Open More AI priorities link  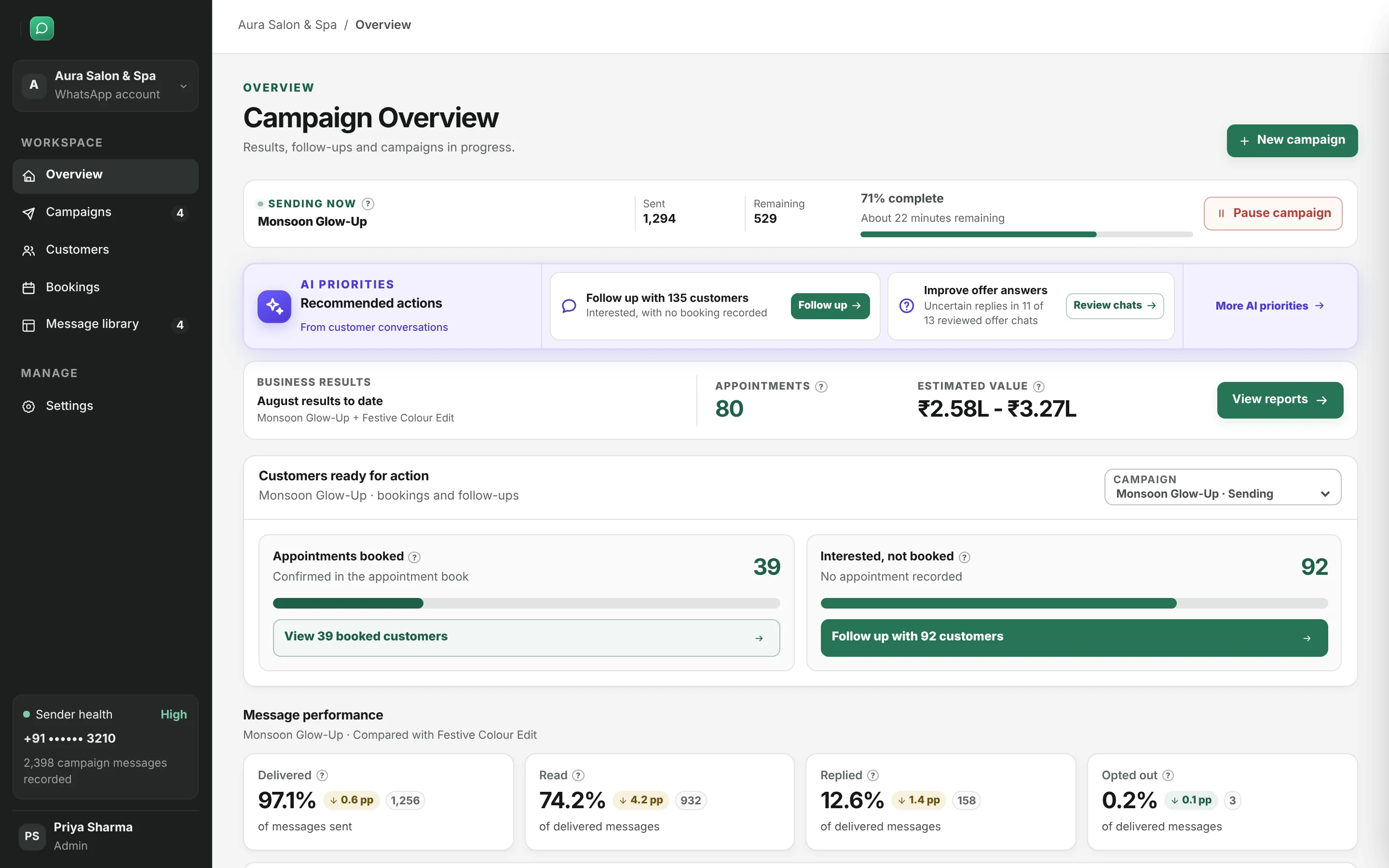[1269, 306]
